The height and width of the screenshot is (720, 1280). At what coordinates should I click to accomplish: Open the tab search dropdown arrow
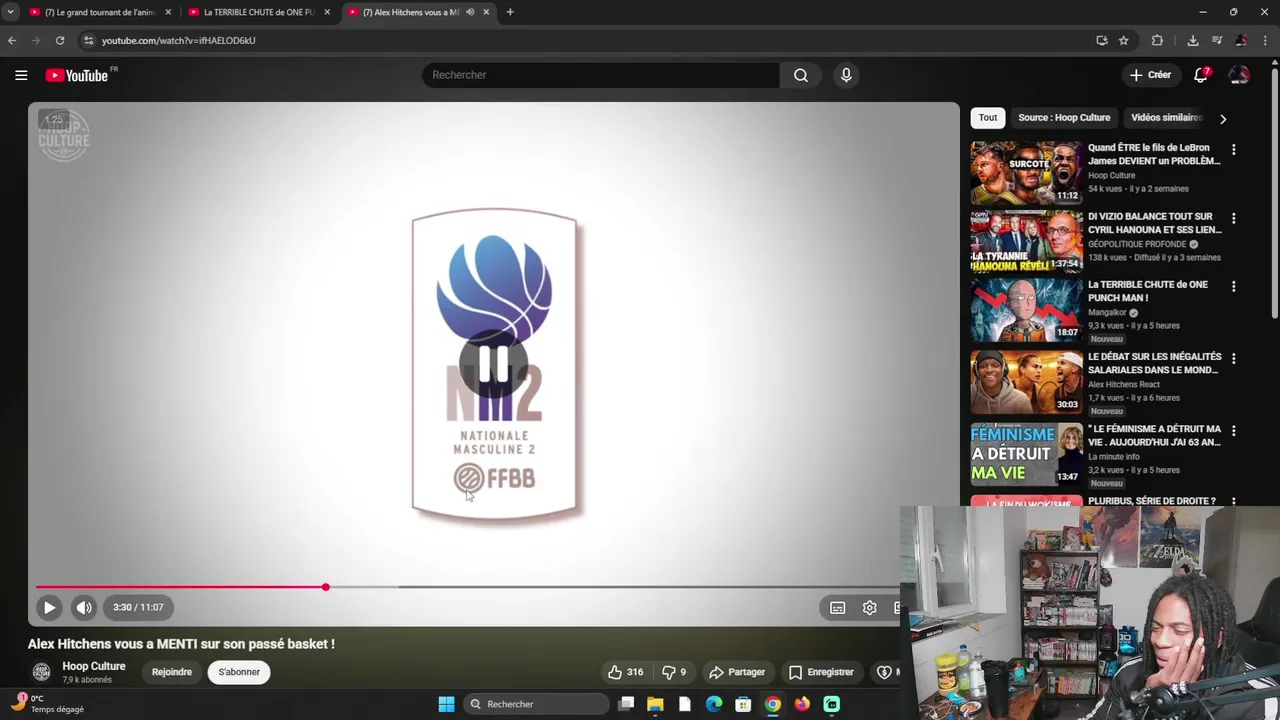point(10,12)
